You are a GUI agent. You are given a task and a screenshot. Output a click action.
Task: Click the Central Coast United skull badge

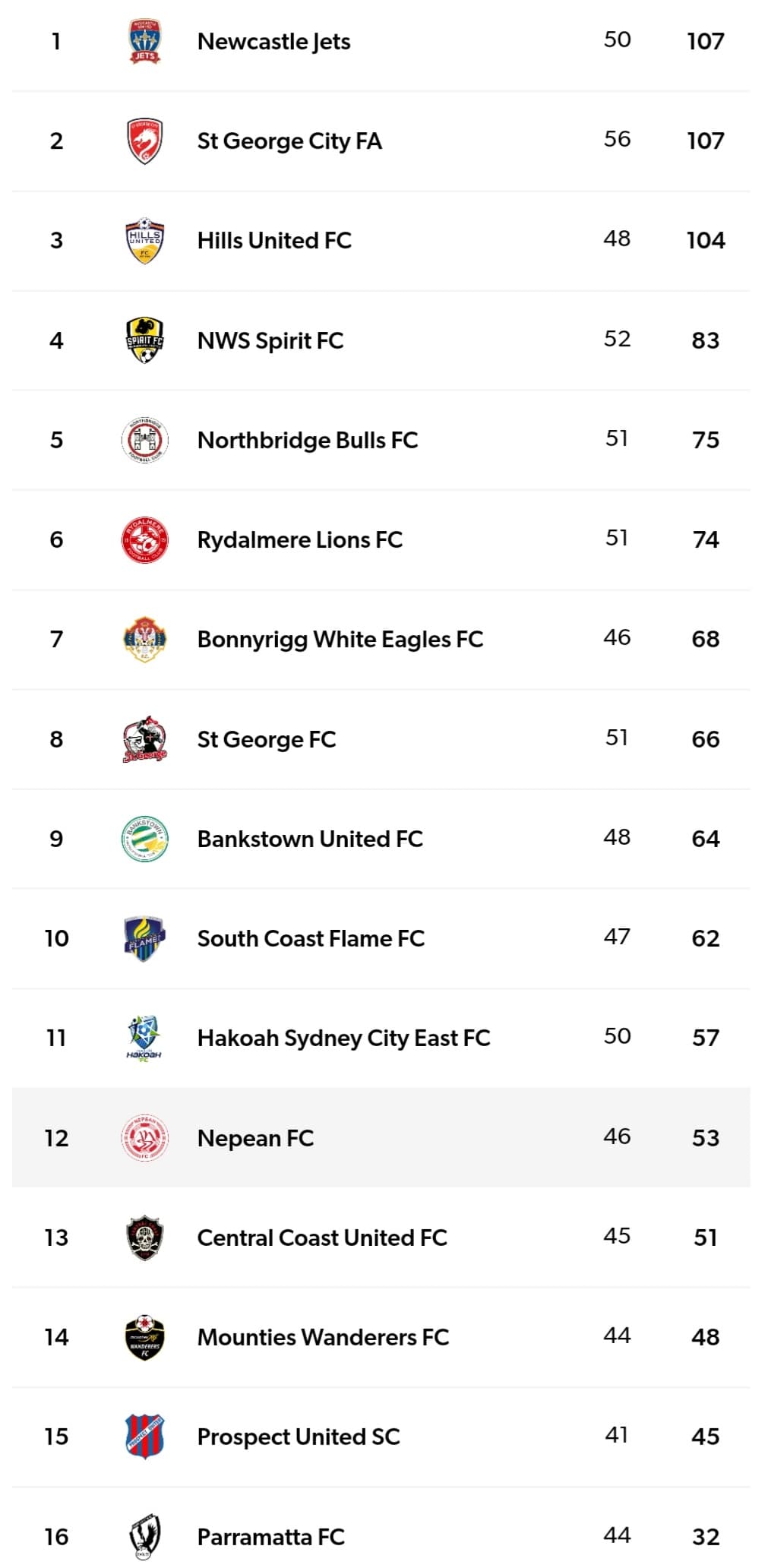point(144,1238)
